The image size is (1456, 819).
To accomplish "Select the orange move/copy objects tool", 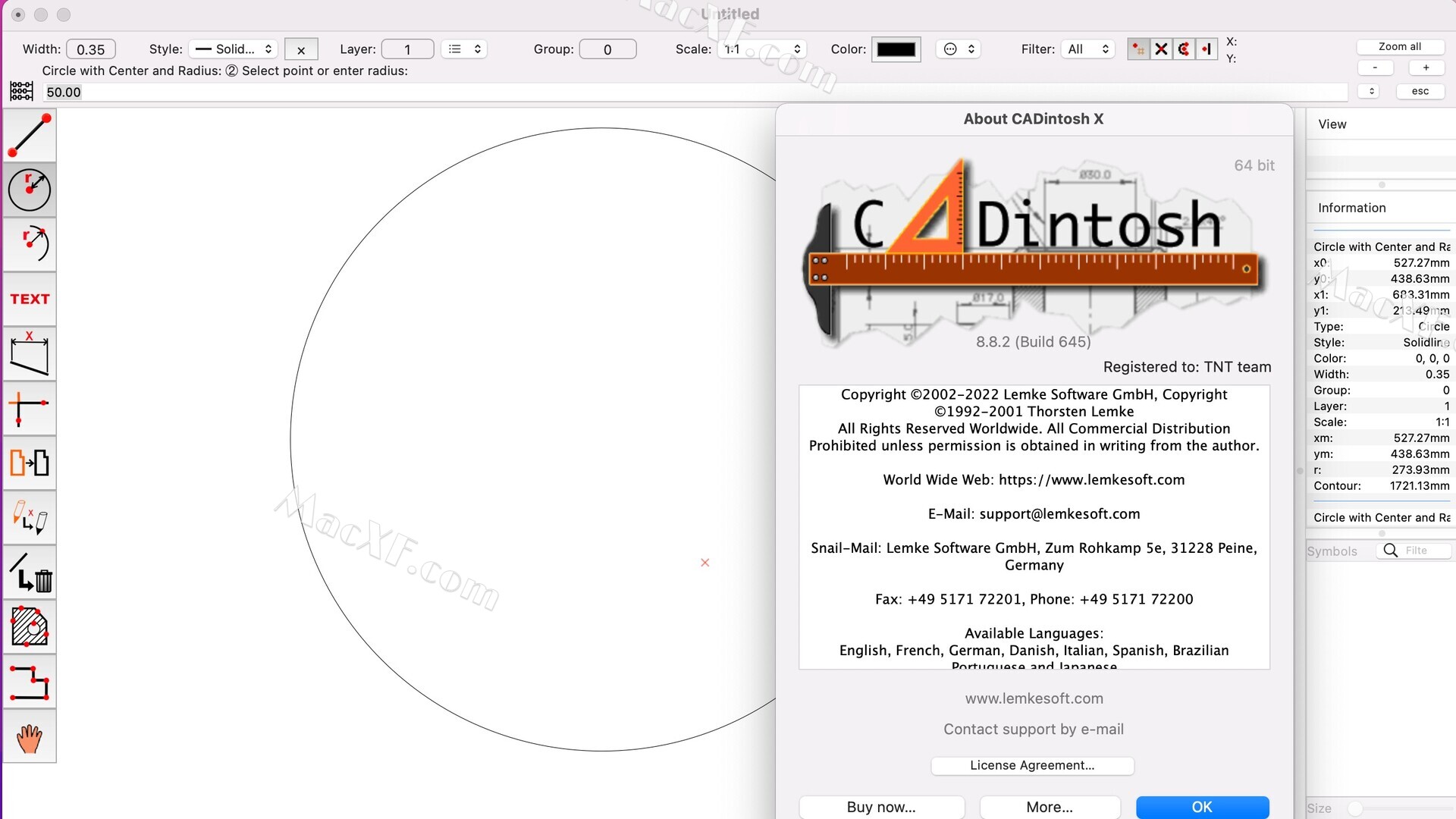I will tap(30, 463).
